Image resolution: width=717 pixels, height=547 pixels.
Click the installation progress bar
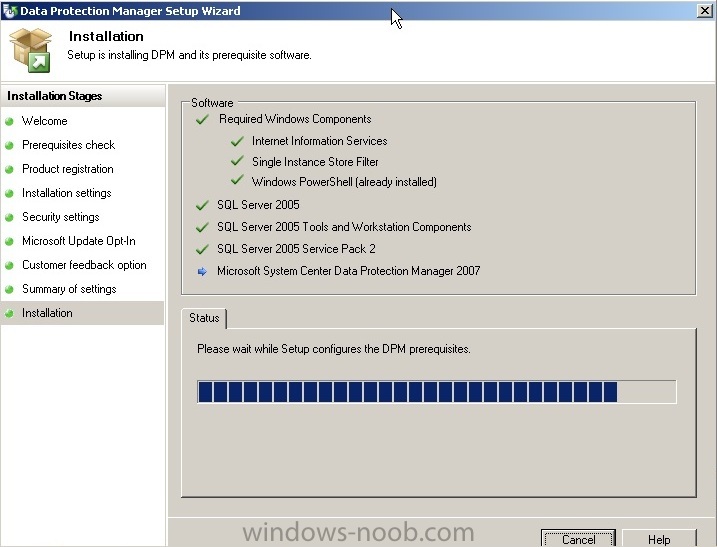click(437, 392)
